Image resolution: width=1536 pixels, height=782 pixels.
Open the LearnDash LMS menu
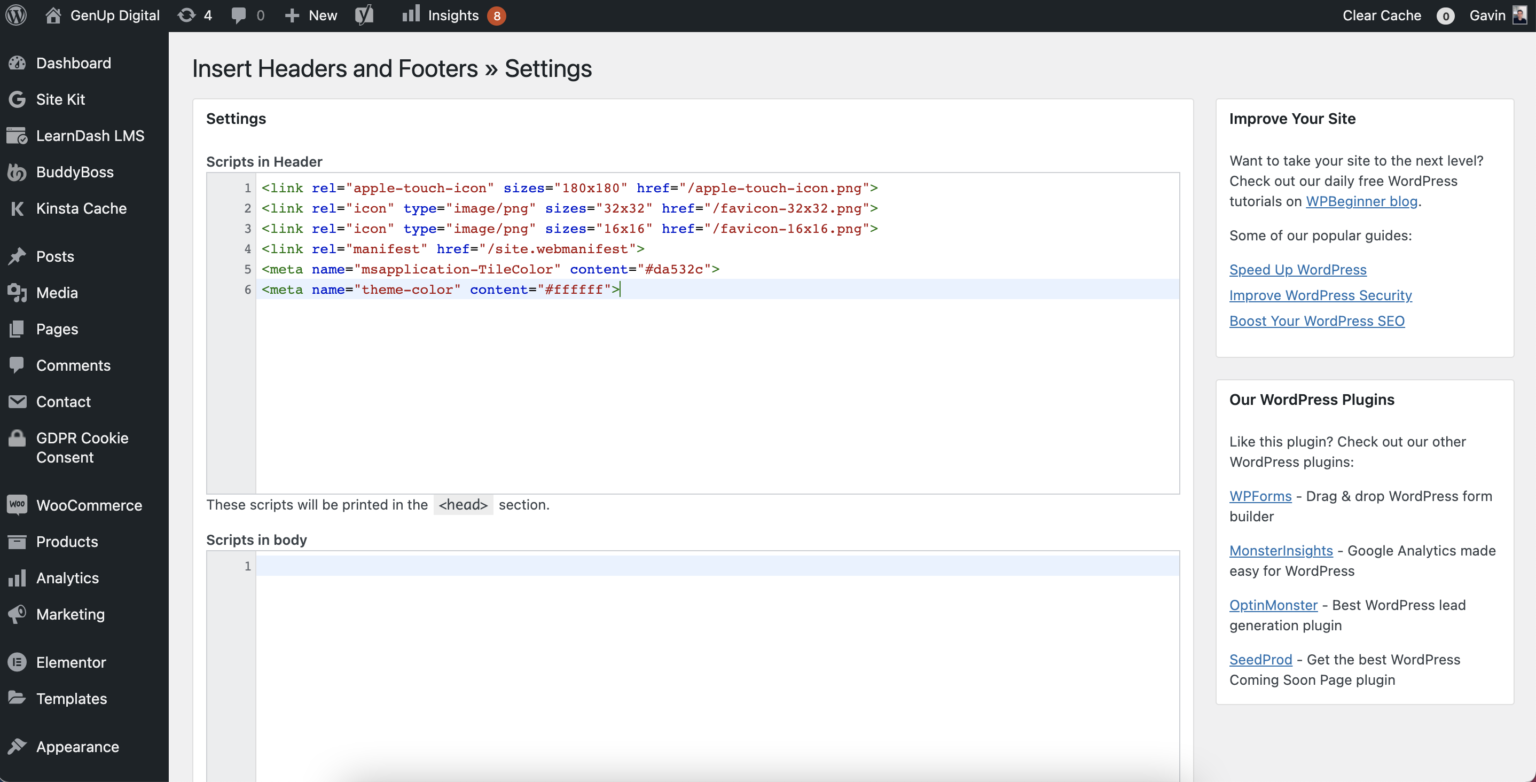[90, 136]
